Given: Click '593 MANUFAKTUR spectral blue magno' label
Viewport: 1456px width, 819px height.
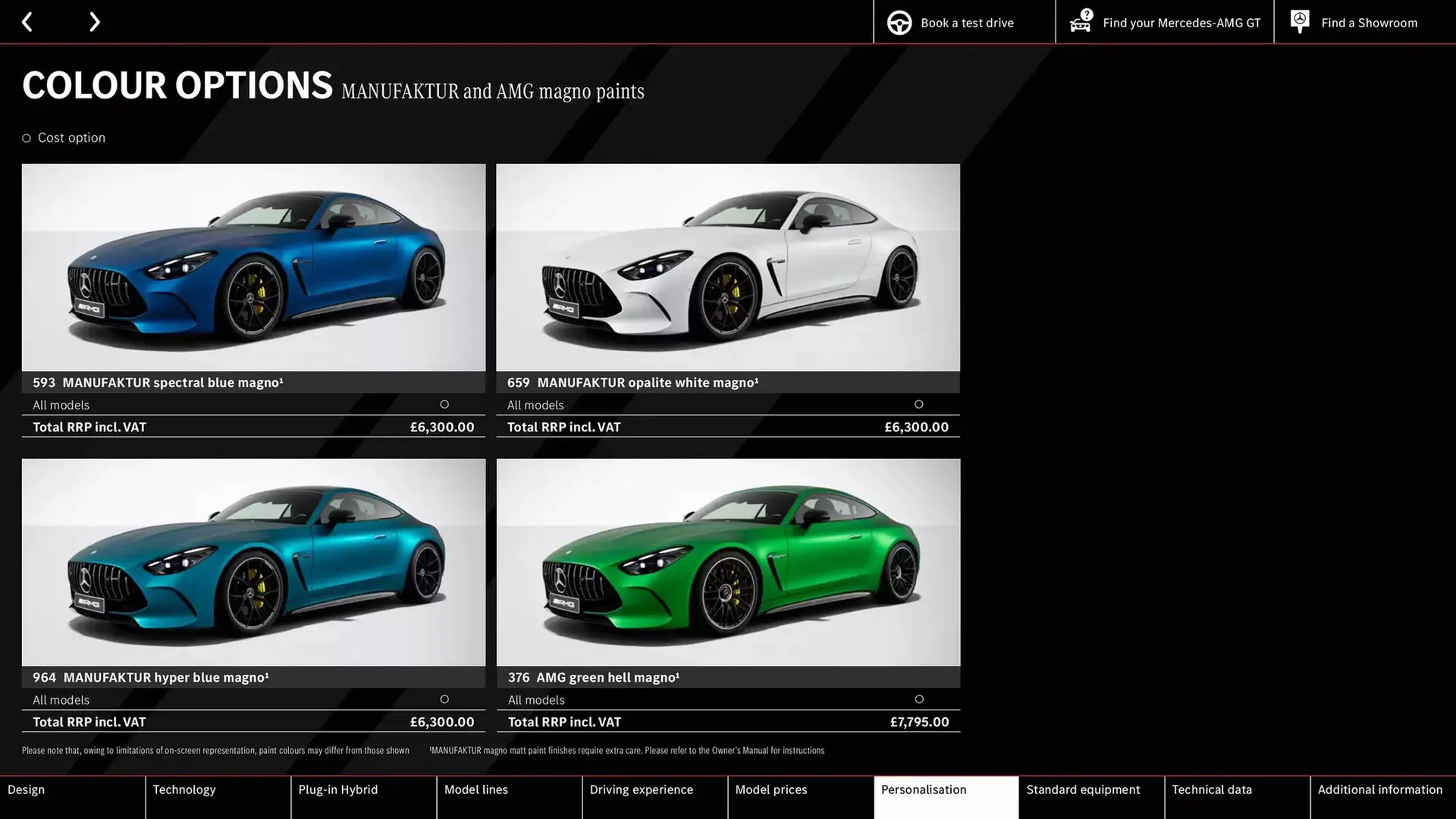Looking at the screenshot, I should point(158,382).
